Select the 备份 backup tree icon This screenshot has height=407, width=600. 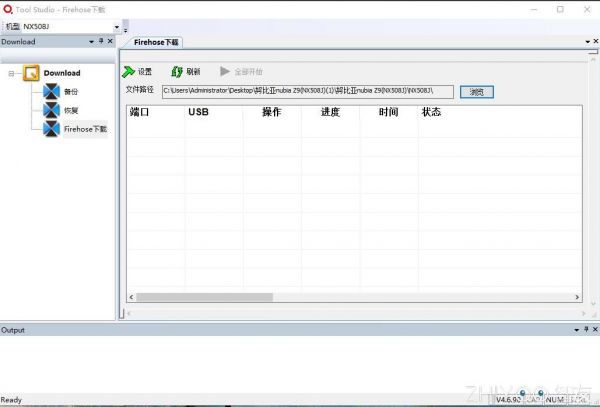(52, 92)
